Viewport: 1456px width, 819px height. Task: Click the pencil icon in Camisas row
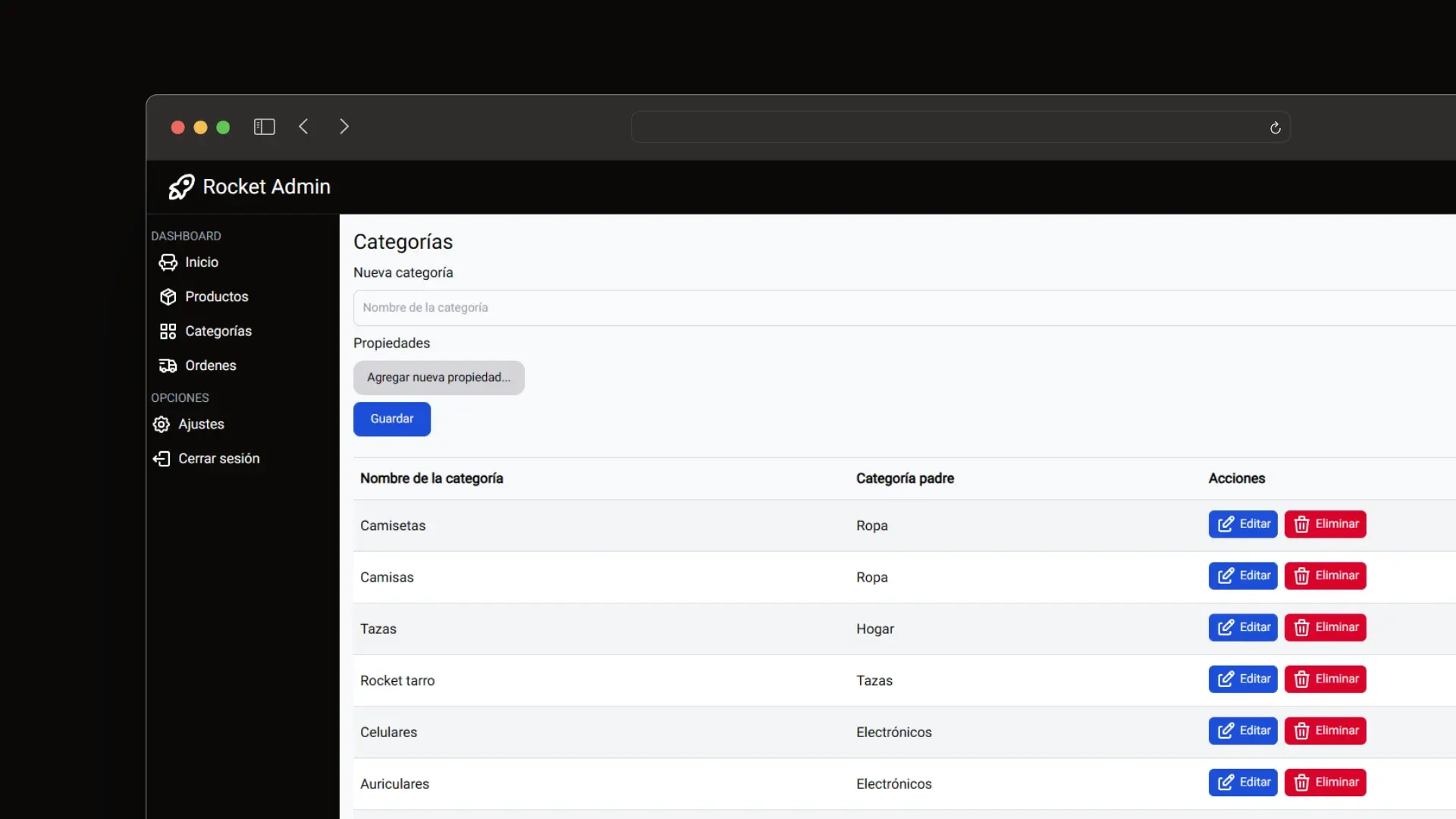coord(1225,576)
